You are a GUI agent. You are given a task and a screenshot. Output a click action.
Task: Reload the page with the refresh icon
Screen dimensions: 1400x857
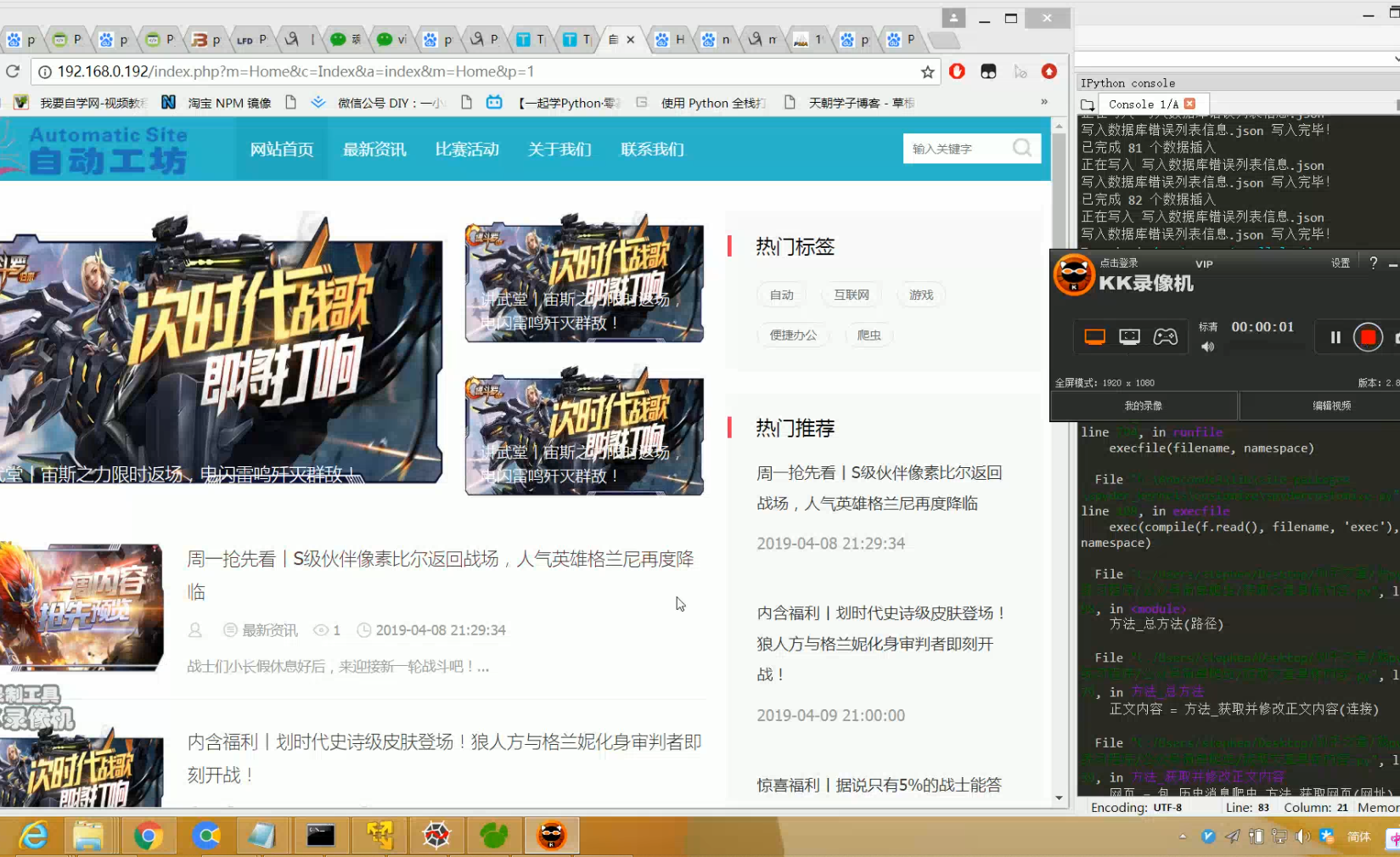13,71
